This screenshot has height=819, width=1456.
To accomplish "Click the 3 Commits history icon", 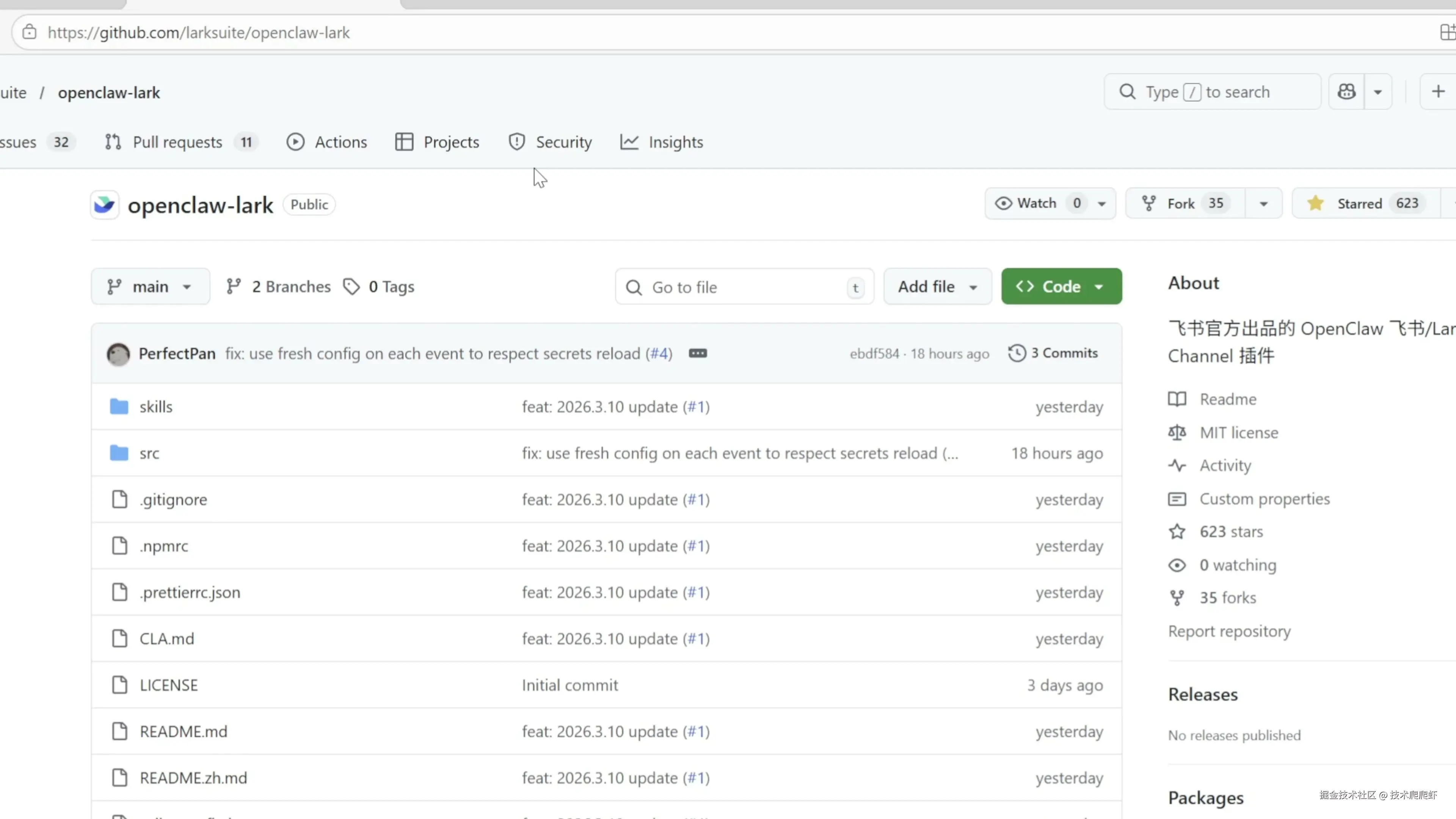I will (x=1016, y=353).
